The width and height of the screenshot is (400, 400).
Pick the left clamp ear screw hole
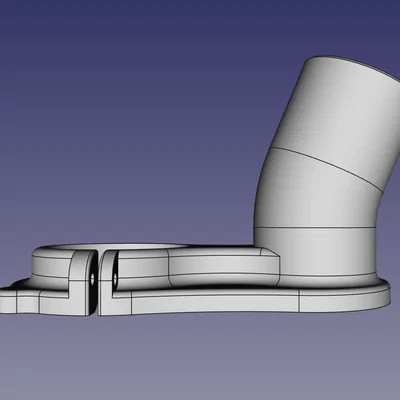[93, 278]
